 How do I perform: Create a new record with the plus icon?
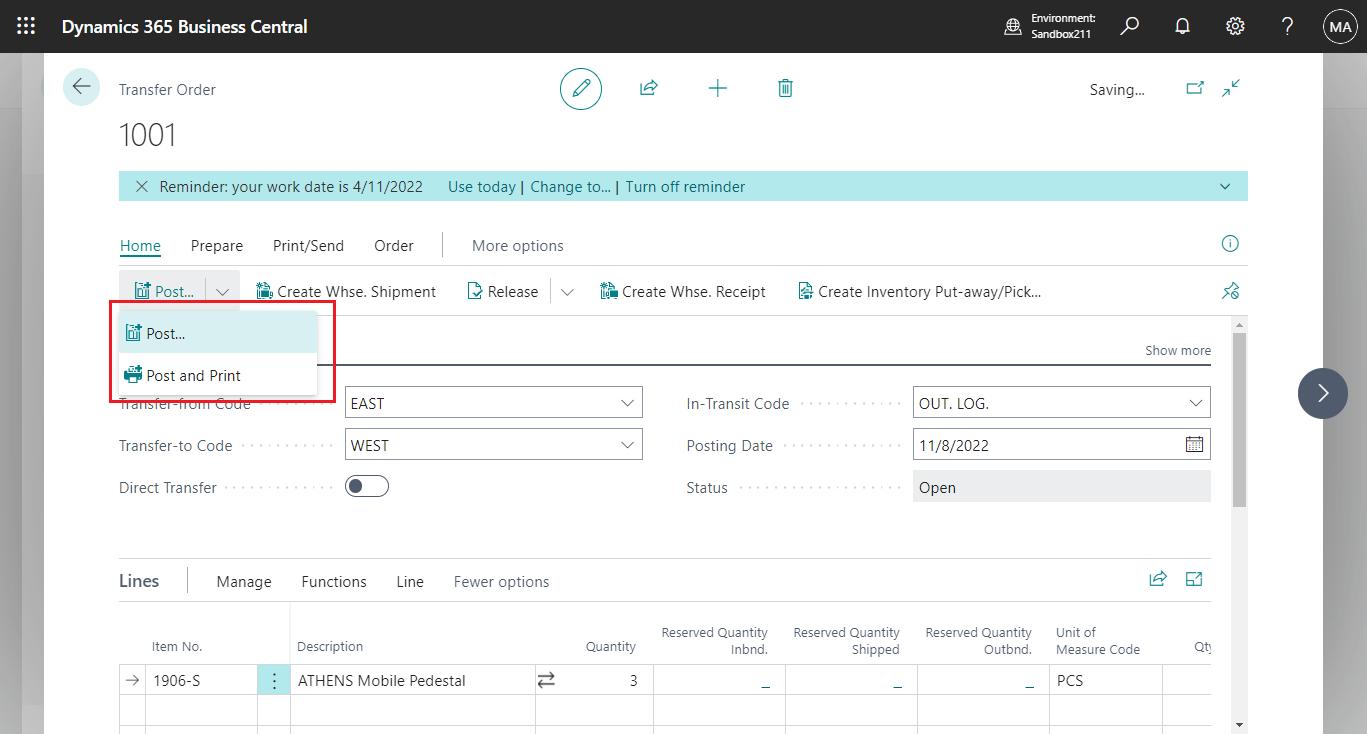pyautogui.click(x=718, y=88)
